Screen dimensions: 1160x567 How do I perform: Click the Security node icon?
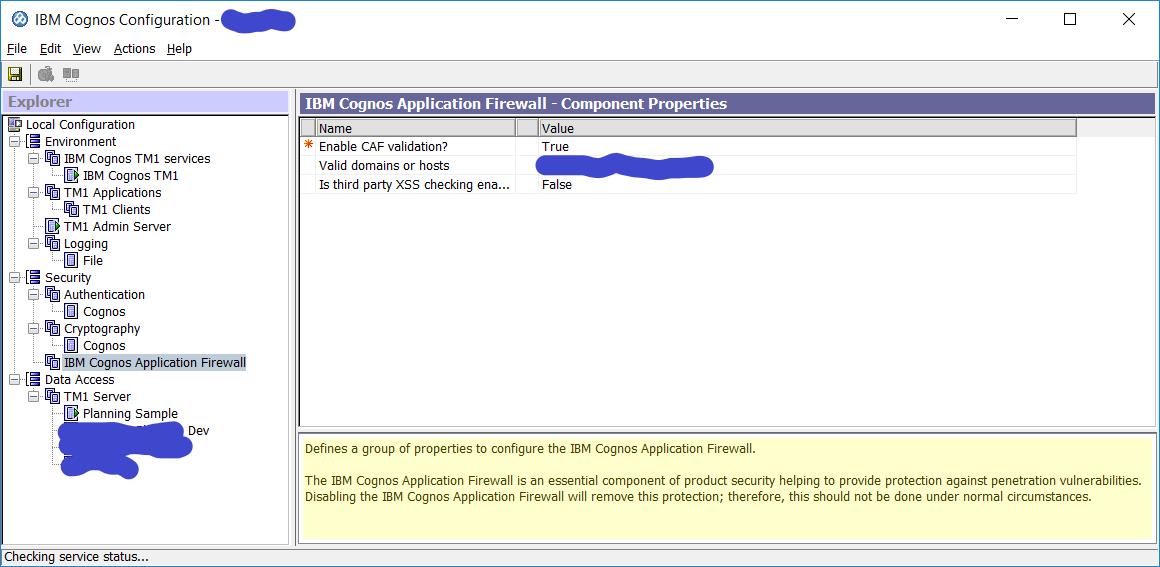[x=34, y=278]
